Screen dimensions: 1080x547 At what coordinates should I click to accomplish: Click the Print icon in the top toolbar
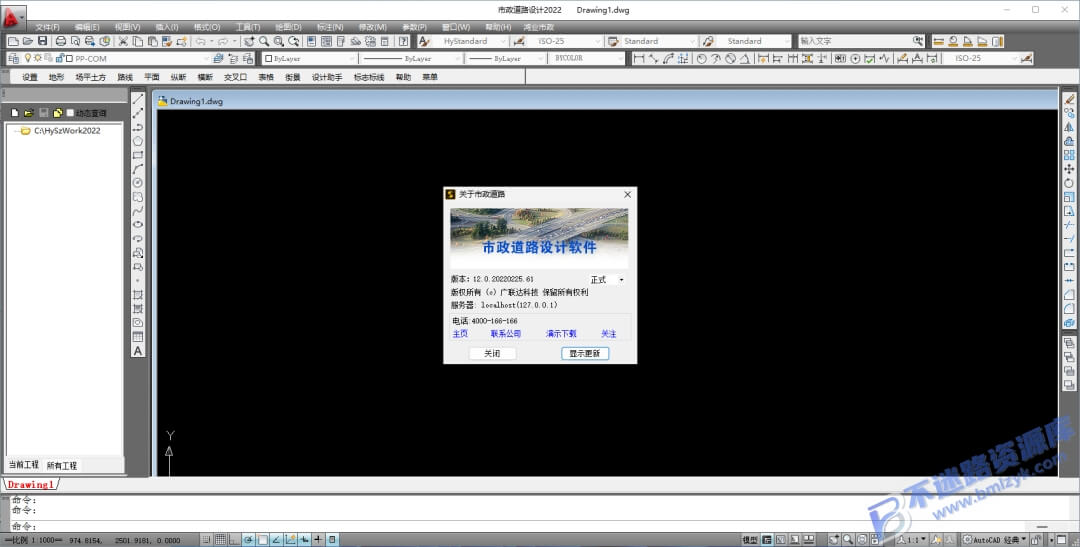[61, 41]
